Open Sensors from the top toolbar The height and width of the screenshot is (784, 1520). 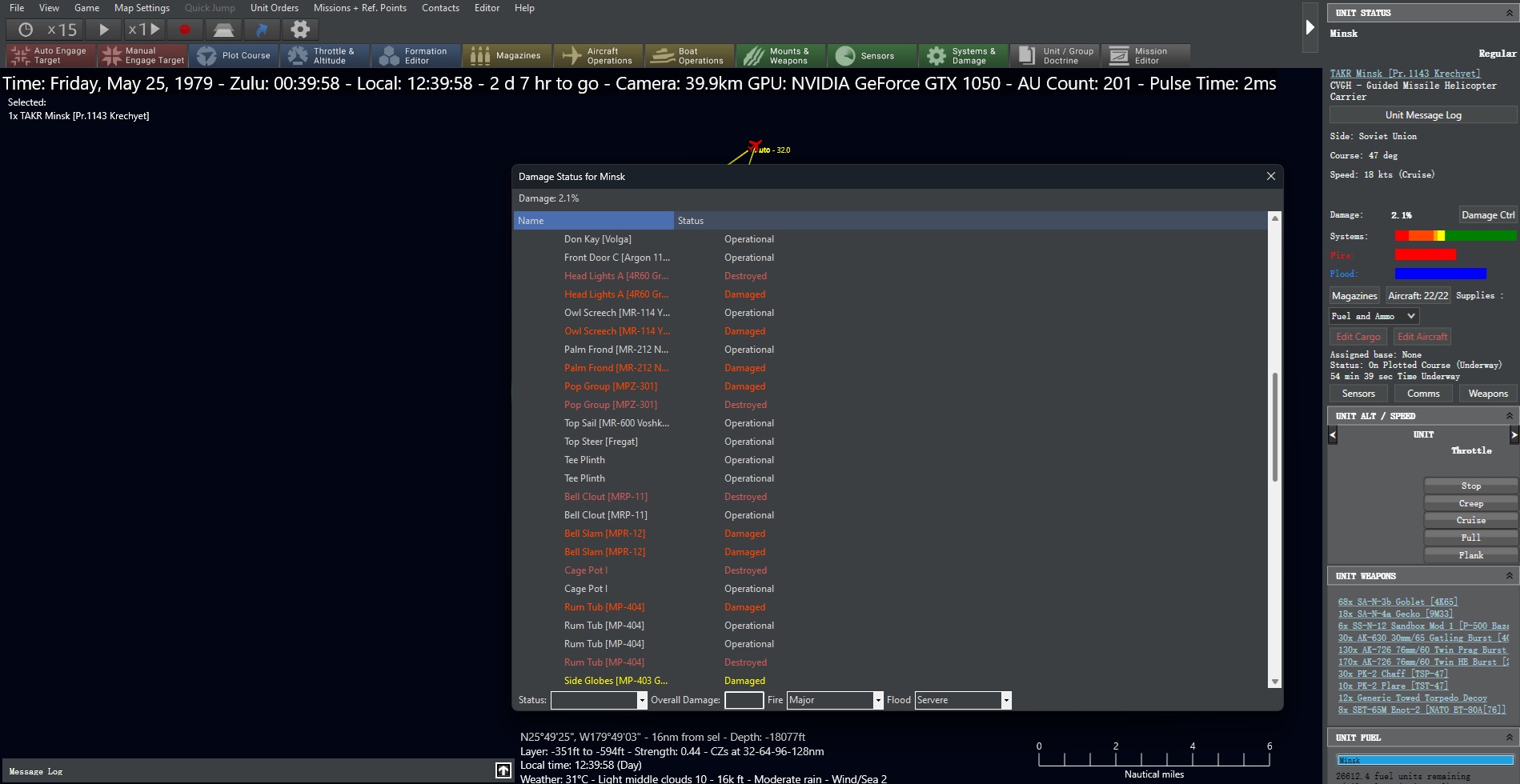872,55
